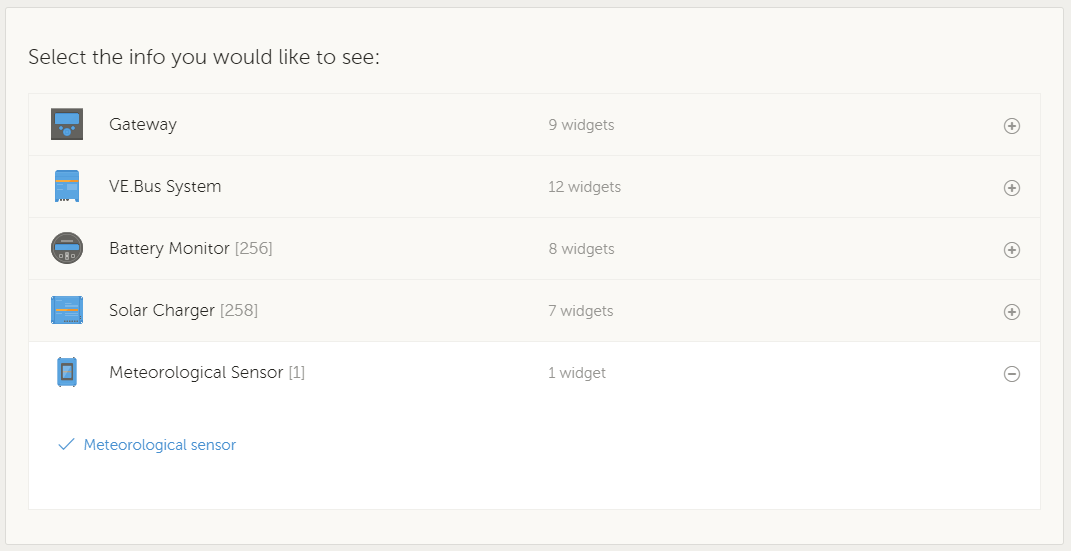Screen dimensions: 1071x551
Task: Expand the VE.Bus System widgets
Action: [x=1011, y=188]
